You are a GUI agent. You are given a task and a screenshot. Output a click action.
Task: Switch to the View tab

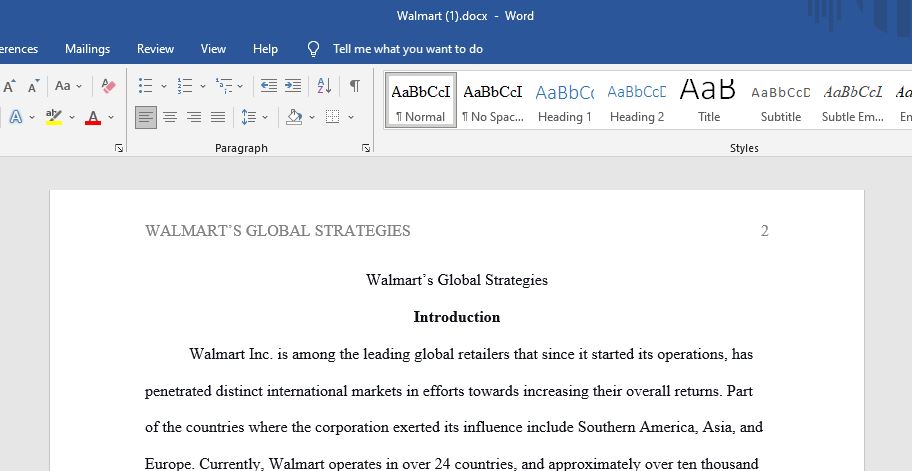(x=213, y=49)
